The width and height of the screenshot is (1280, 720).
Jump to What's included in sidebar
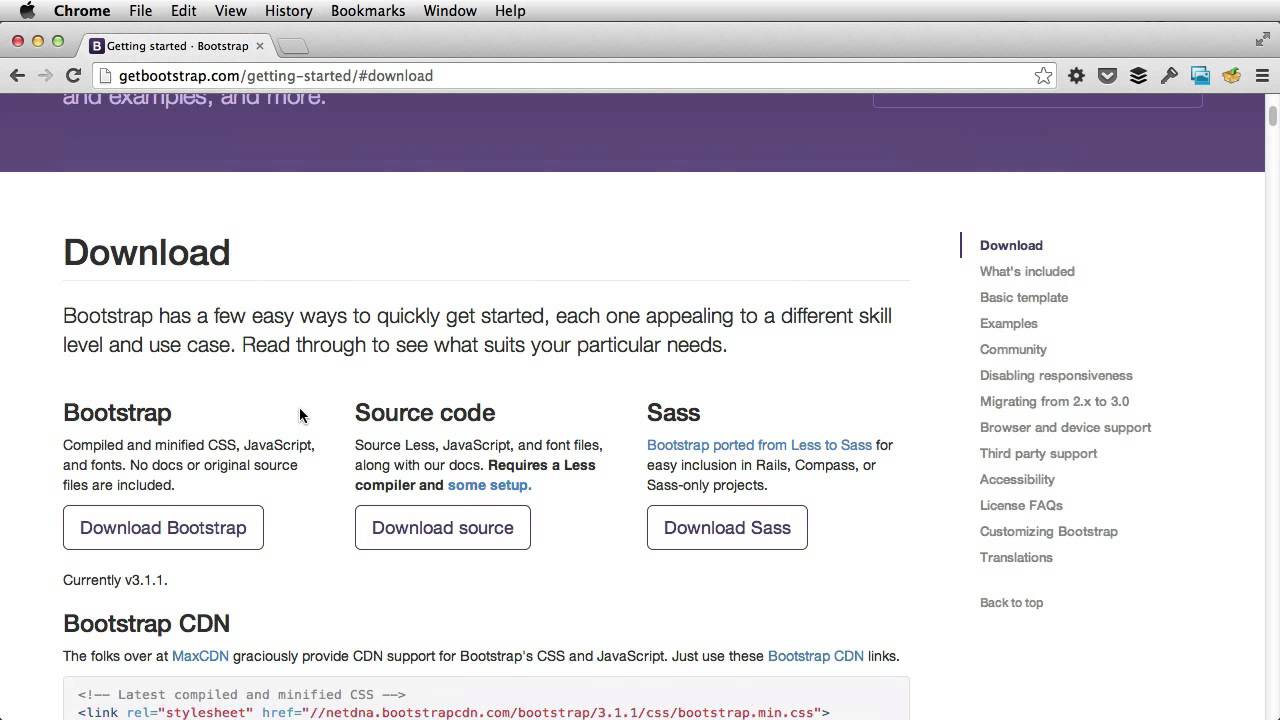tap(1027, 271)
